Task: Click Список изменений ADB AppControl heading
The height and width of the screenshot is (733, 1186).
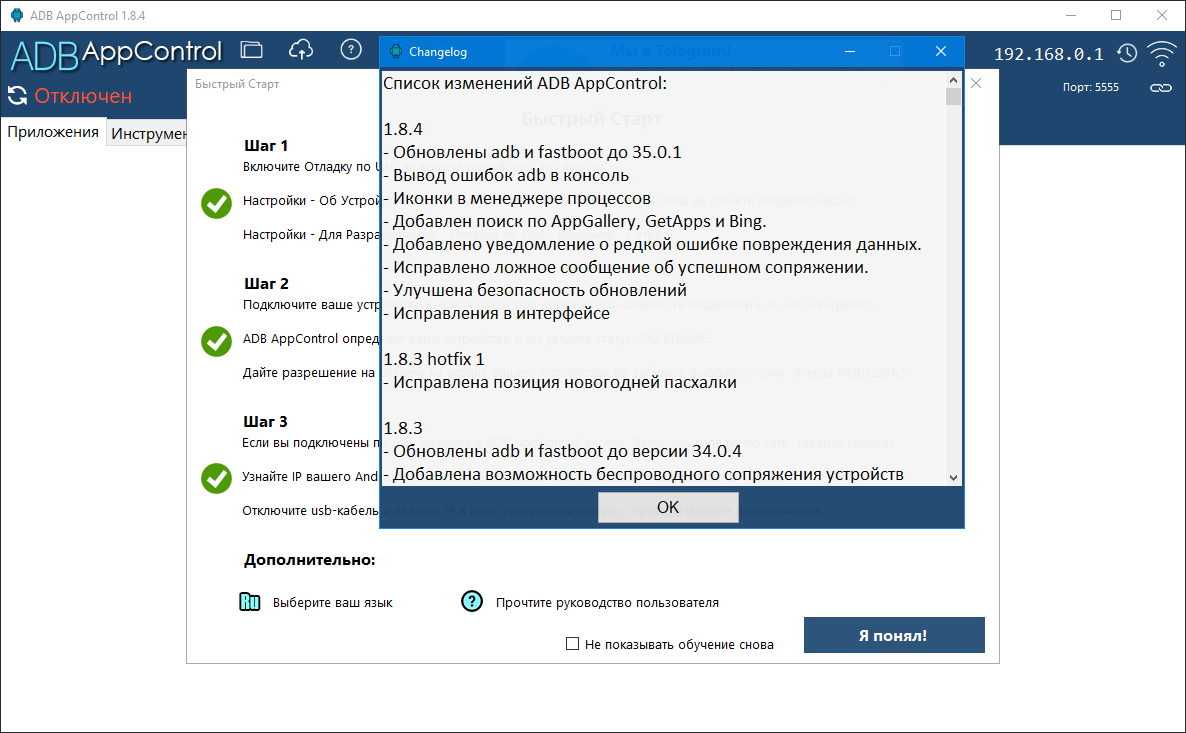Action: click(525, 83)
